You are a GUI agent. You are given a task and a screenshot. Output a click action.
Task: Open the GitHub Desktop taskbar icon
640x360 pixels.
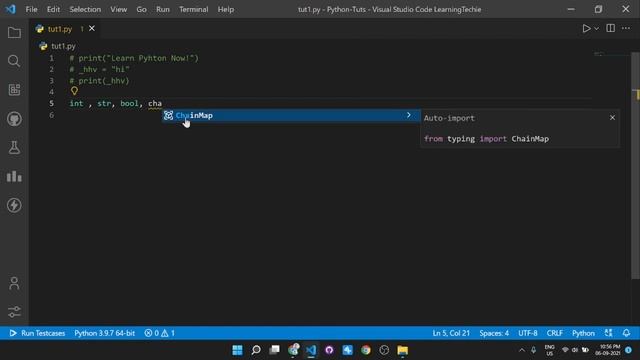[x=329, y=350]
